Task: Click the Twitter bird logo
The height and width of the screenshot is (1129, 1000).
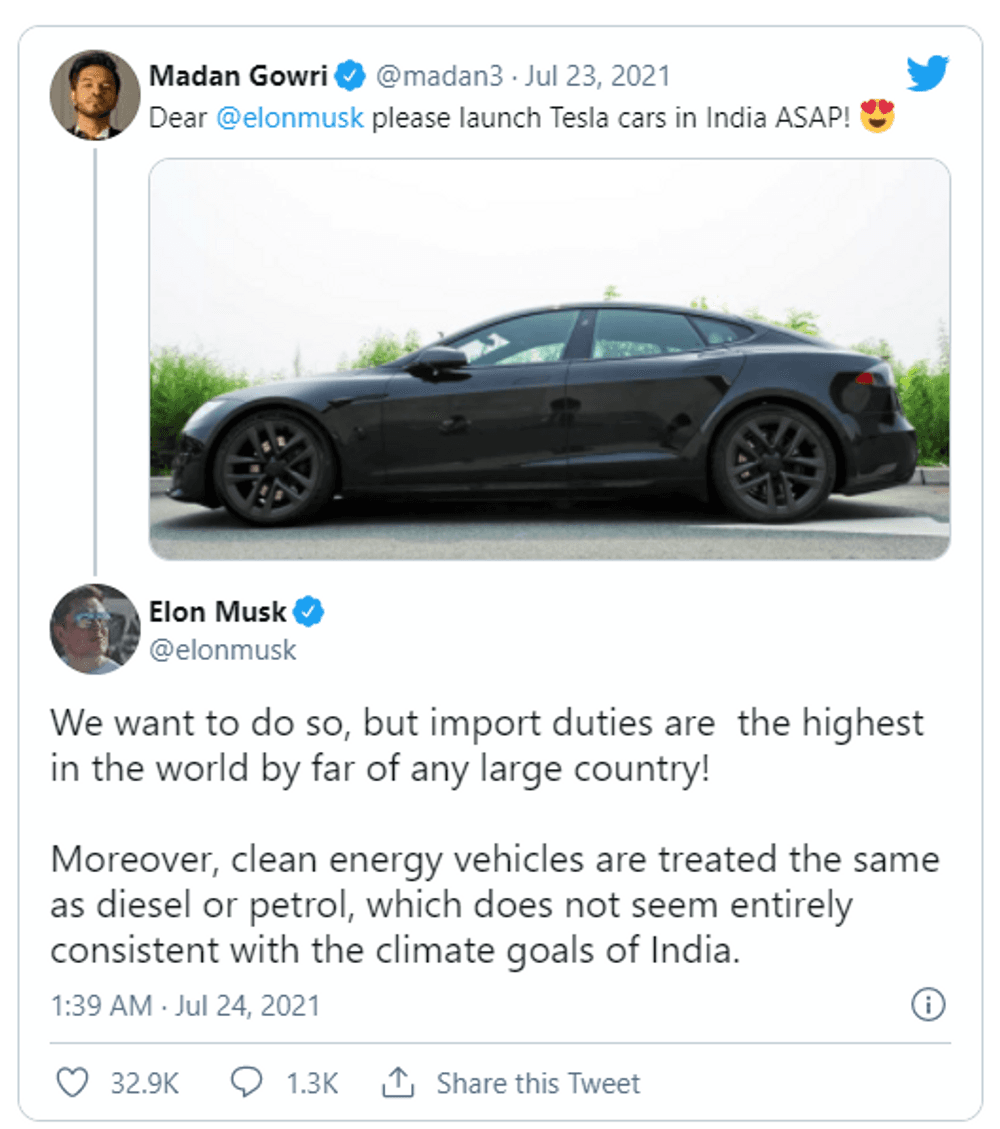Action: coord(927,75)
